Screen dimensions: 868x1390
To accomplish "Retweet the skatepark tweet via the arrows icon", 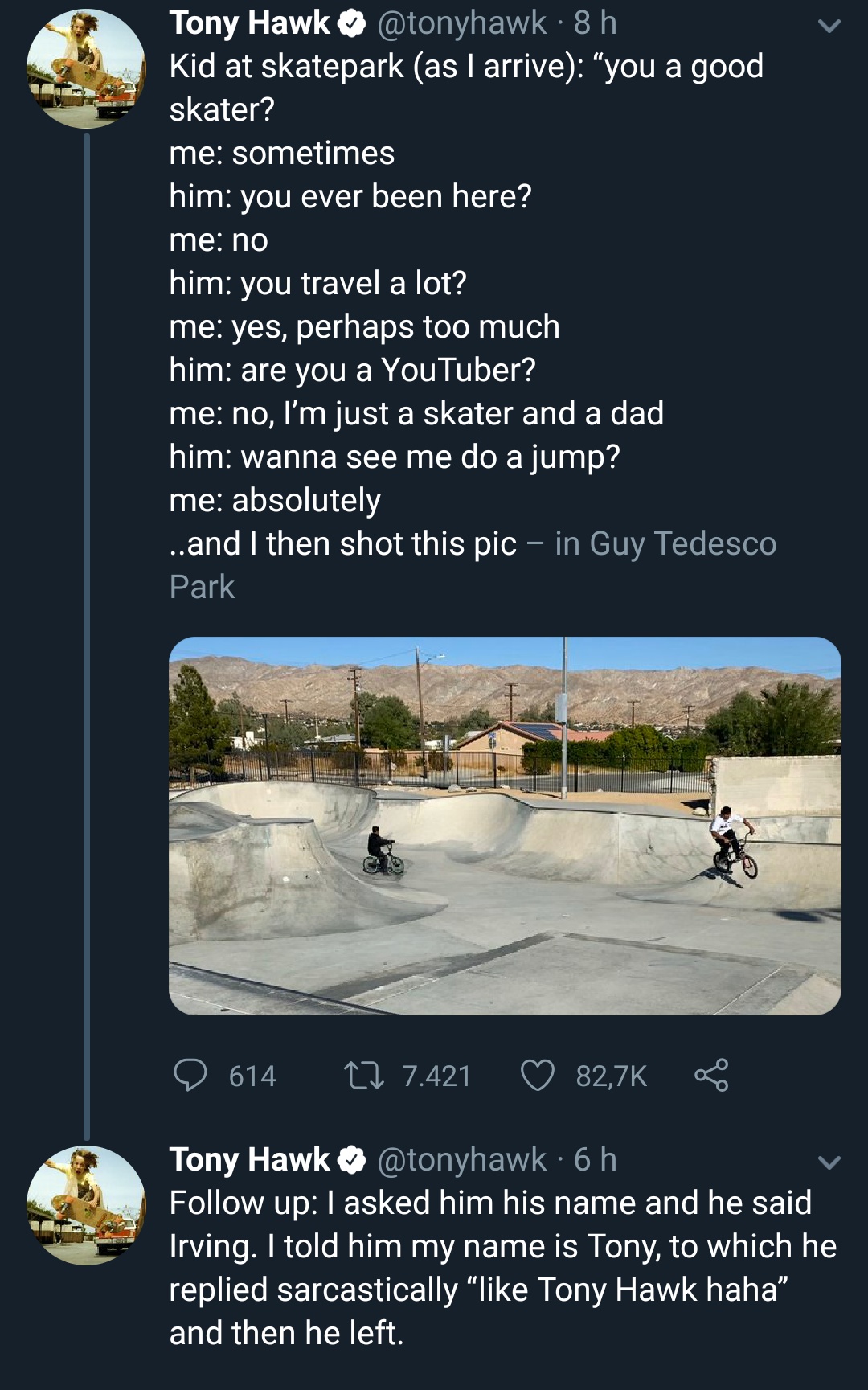I will pyautogui.click(x=363, y=1075).
